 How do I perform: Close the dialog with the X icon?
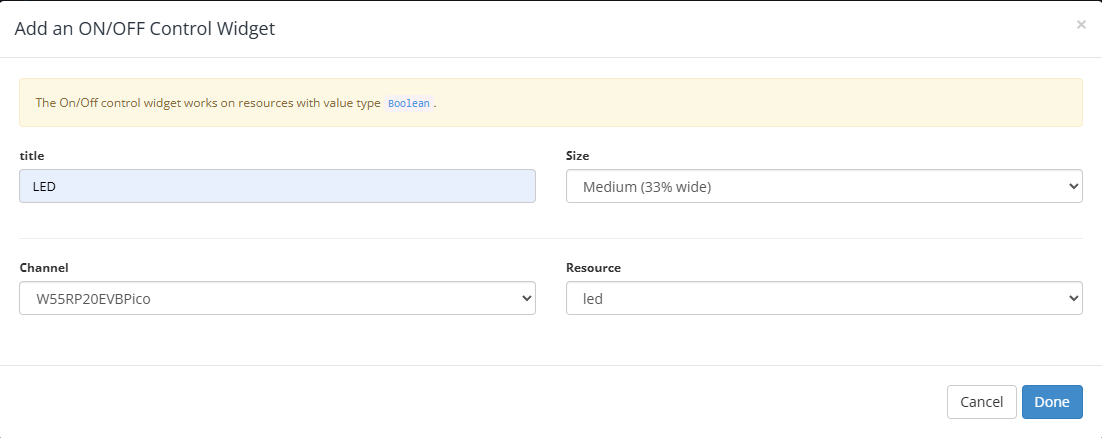click(1080, 25)
